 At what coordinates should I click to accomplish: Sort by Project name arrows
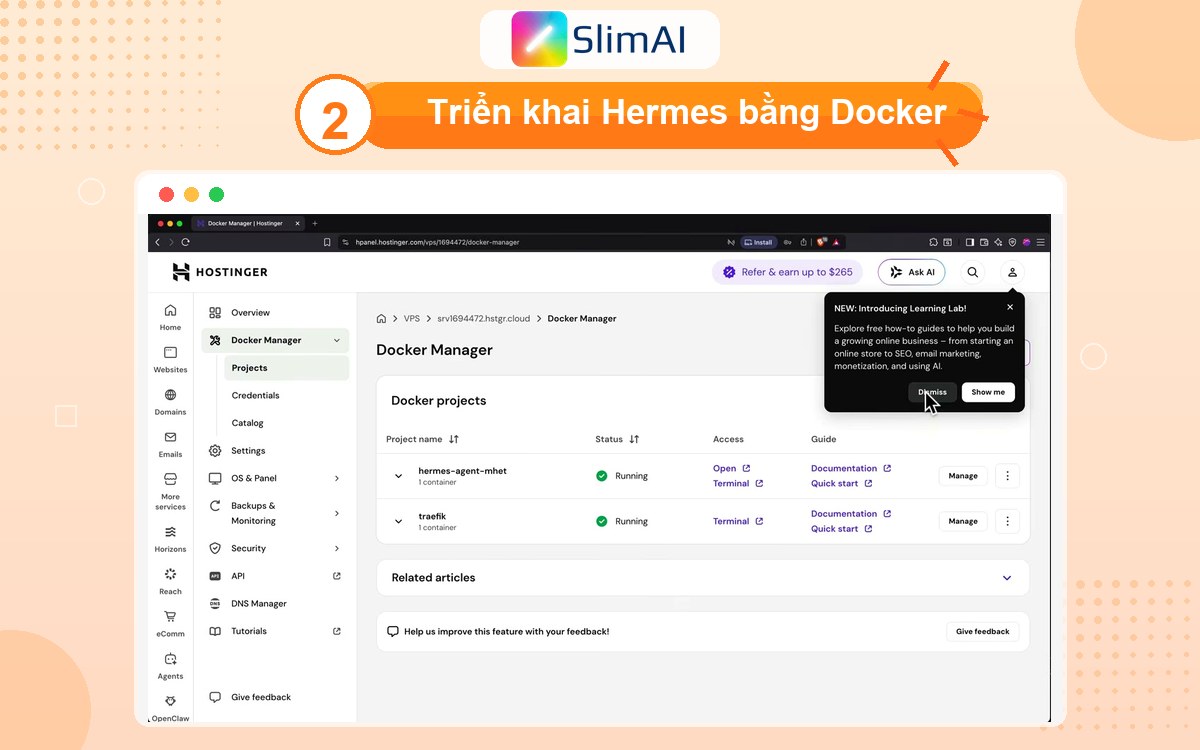point(454,439)
